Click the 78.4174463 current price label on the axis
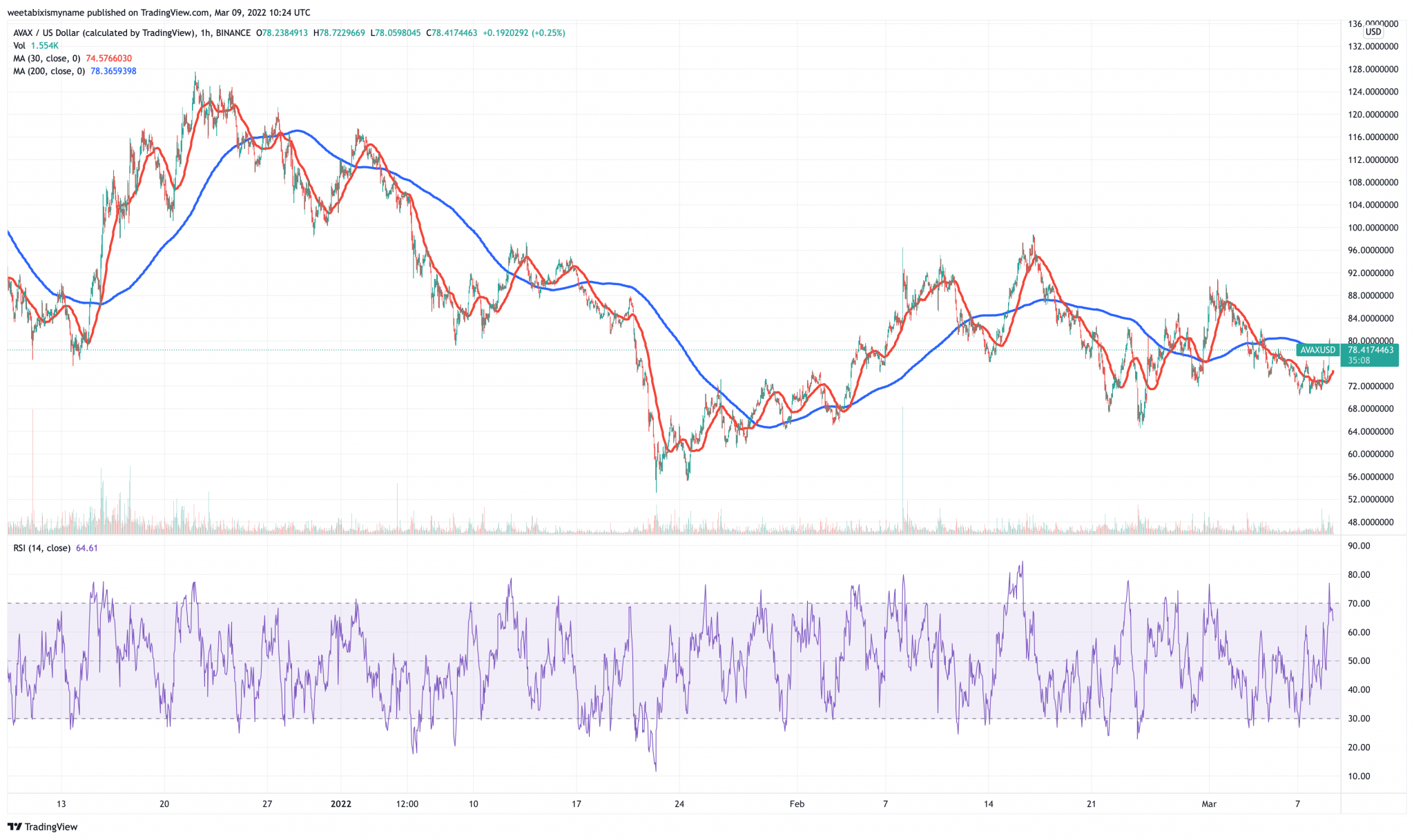Screen dimensions: 1414x840 (x=1371, y=350)
